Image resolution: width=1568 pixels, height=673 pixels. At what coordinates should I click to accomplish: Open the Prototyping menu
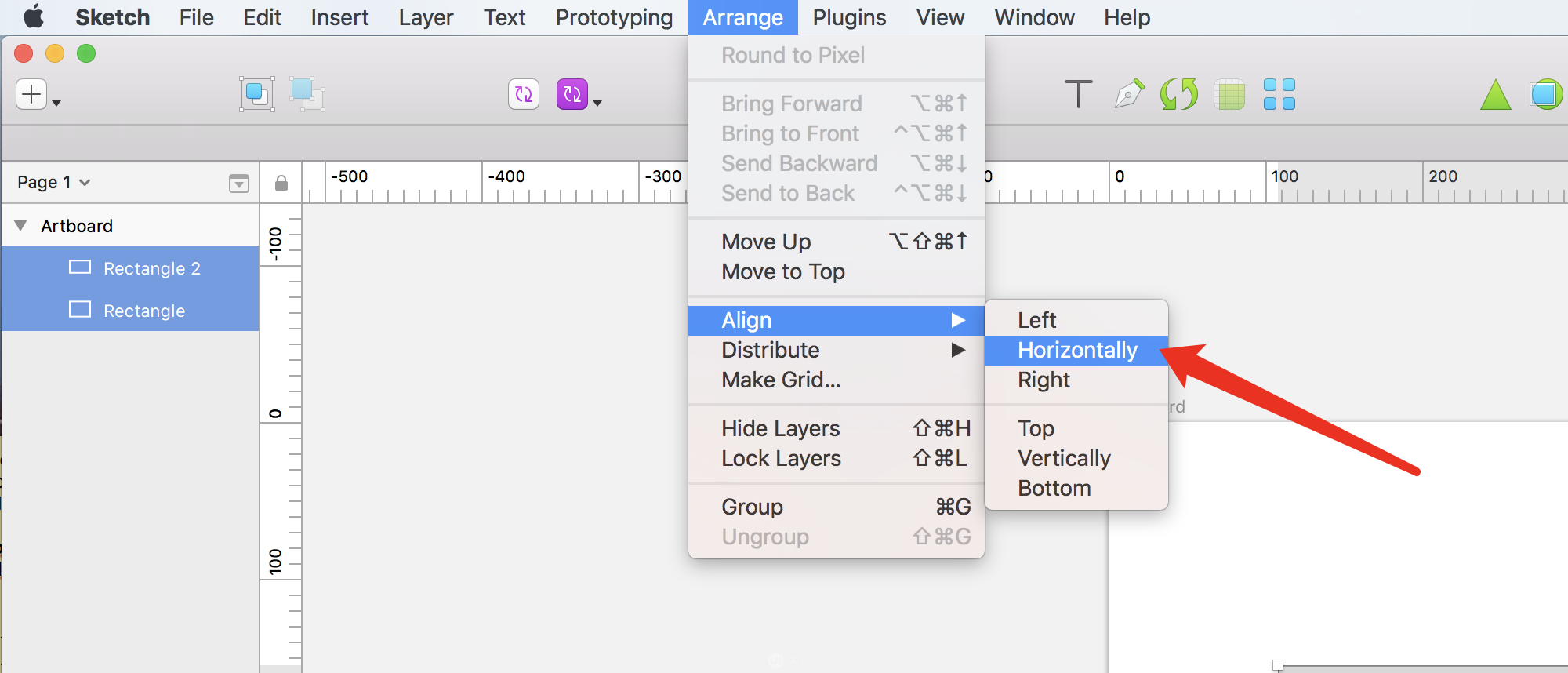click(614, 17)
